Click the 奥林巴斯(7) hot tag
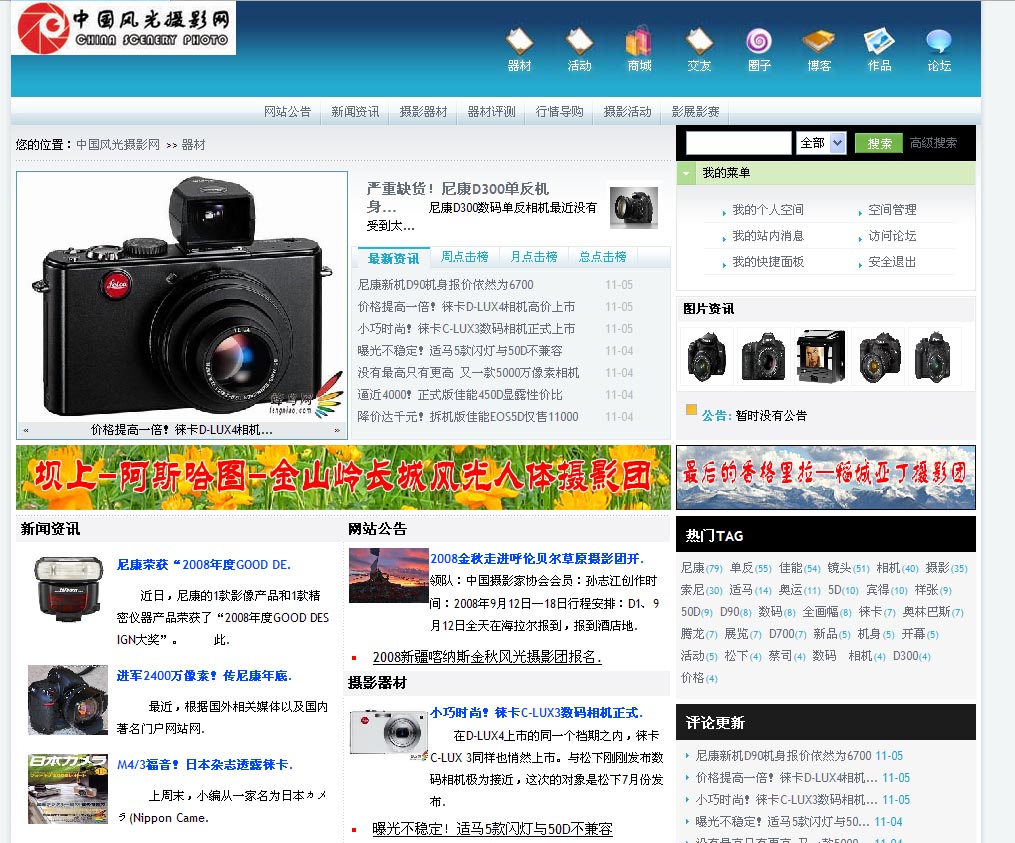The width and height of the screenshot is (1015, 843). (x=933, y=612)
